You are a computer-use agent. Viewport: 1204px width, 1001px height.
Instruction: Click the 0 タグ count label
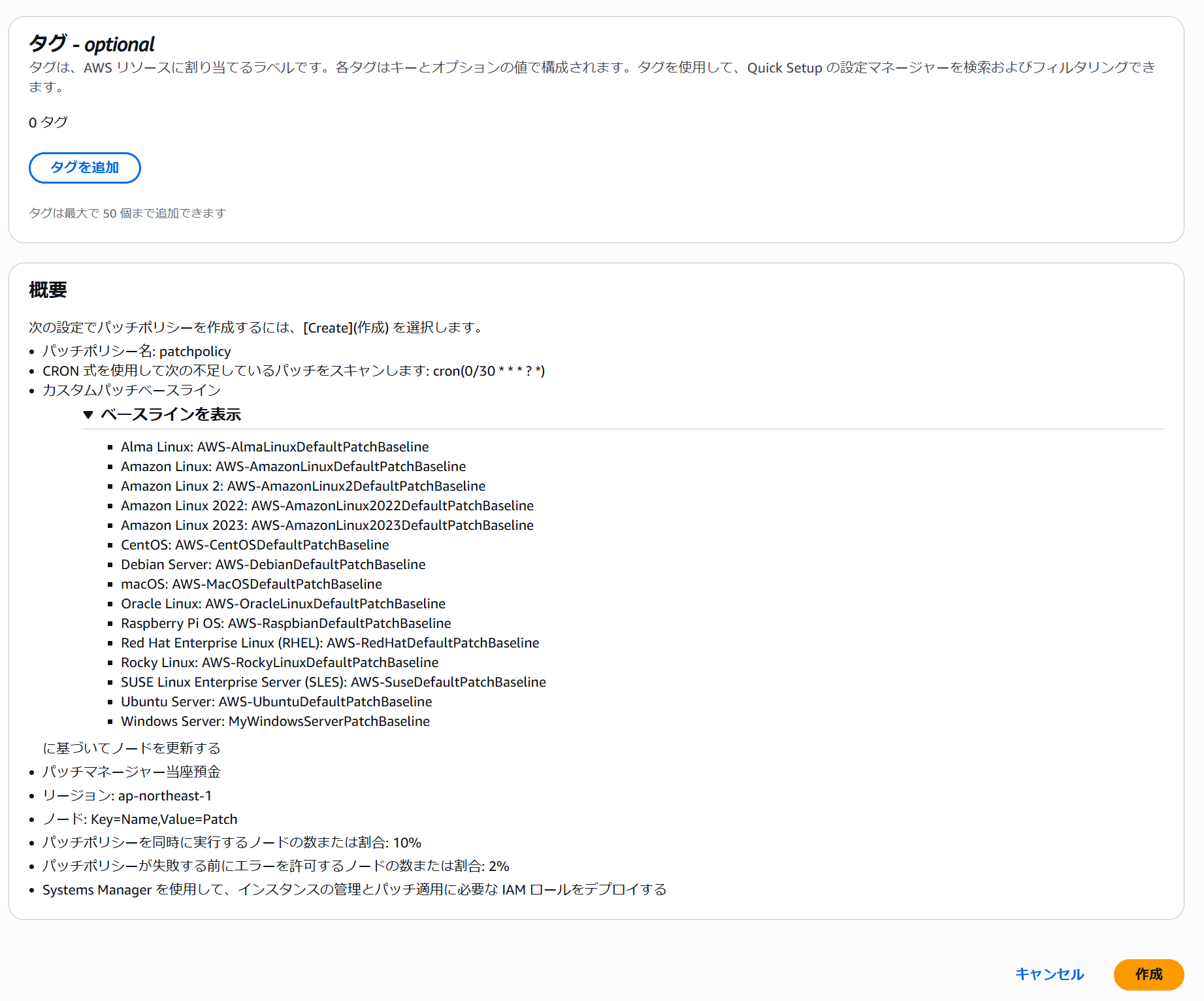(x=48, y=122)
